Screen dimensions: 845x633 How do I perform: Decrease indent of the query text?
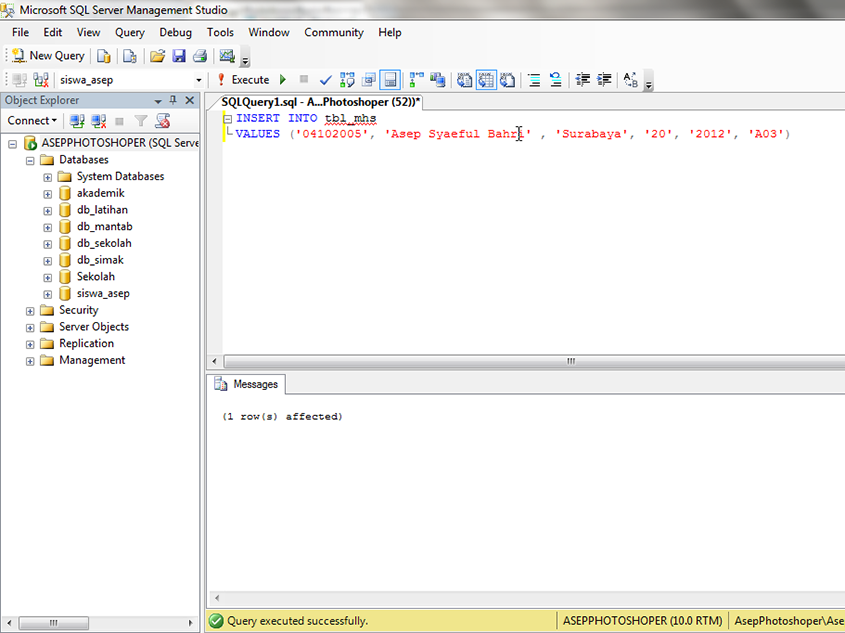coord(583,80)
